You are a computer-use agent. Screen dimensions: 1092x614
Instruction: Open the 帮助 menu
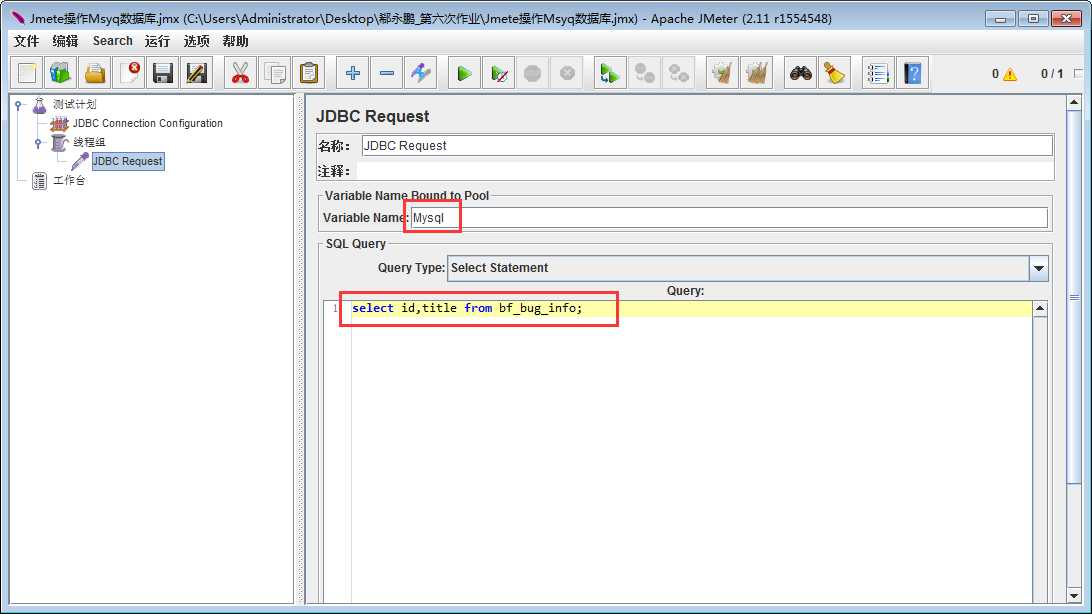pyautogui.click(x=235, y=41)
